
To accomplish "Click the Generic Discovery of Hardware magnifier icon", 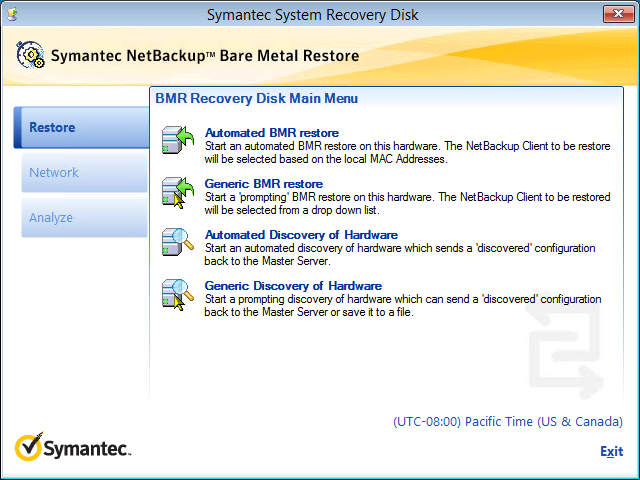I will coord(178,294).
